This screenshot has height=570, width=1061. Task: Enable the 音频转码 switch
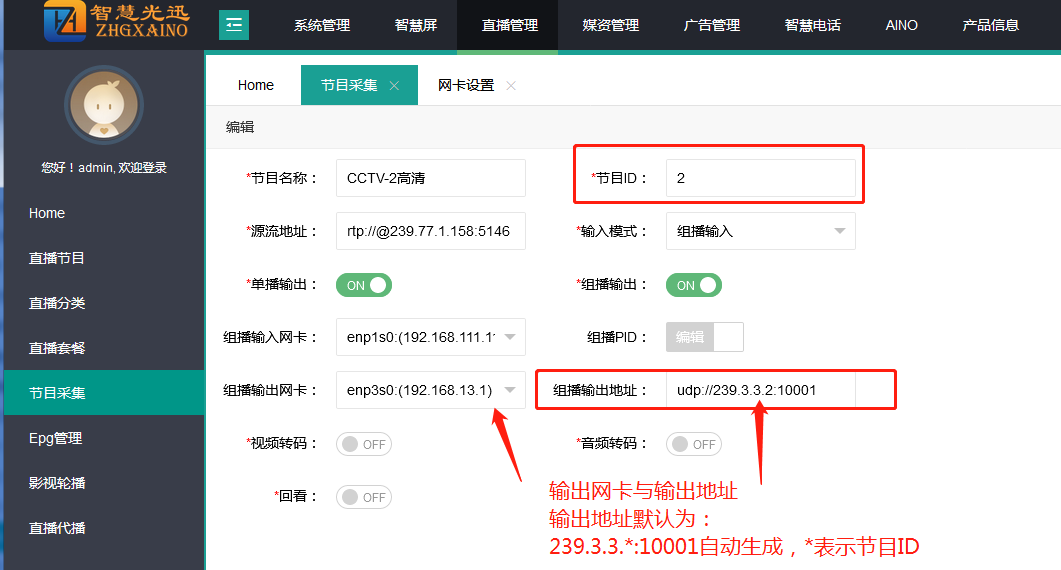pyautogui.click(x=694, y=444)
